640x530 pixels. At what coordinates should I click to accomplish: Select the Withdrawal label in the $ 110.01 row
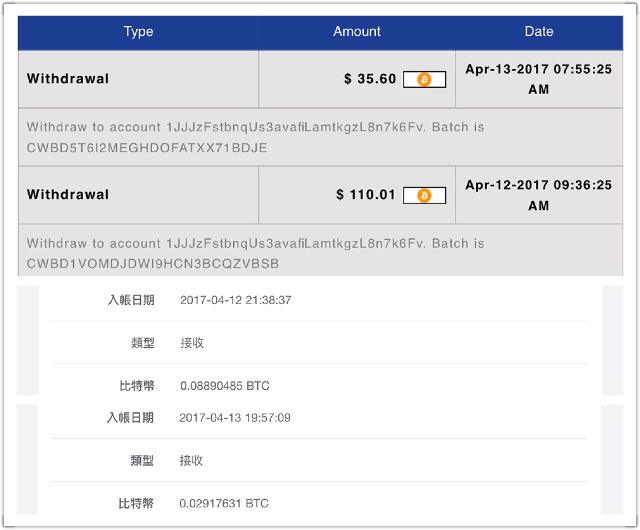(x=68, y=194)
